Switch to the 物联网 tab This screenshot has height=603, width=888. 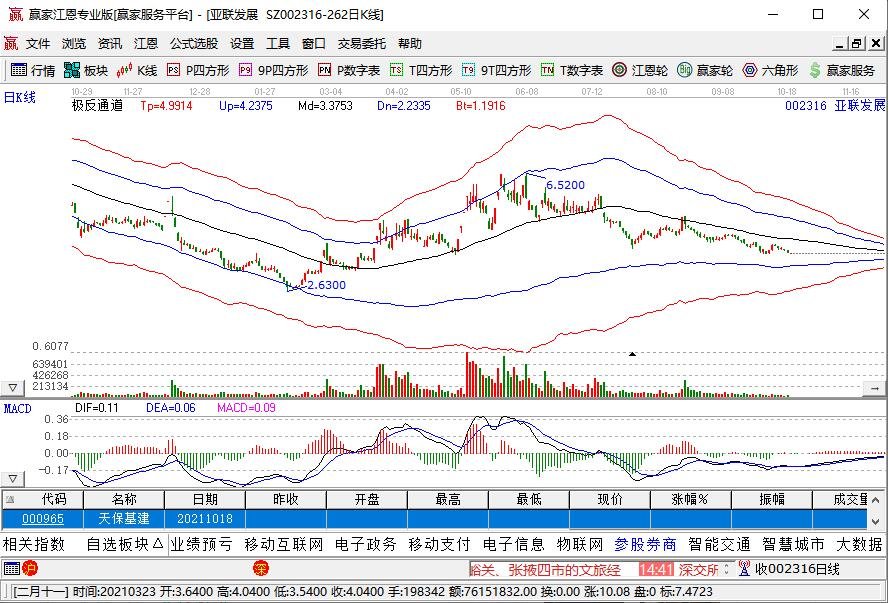(x=580, y=544)
